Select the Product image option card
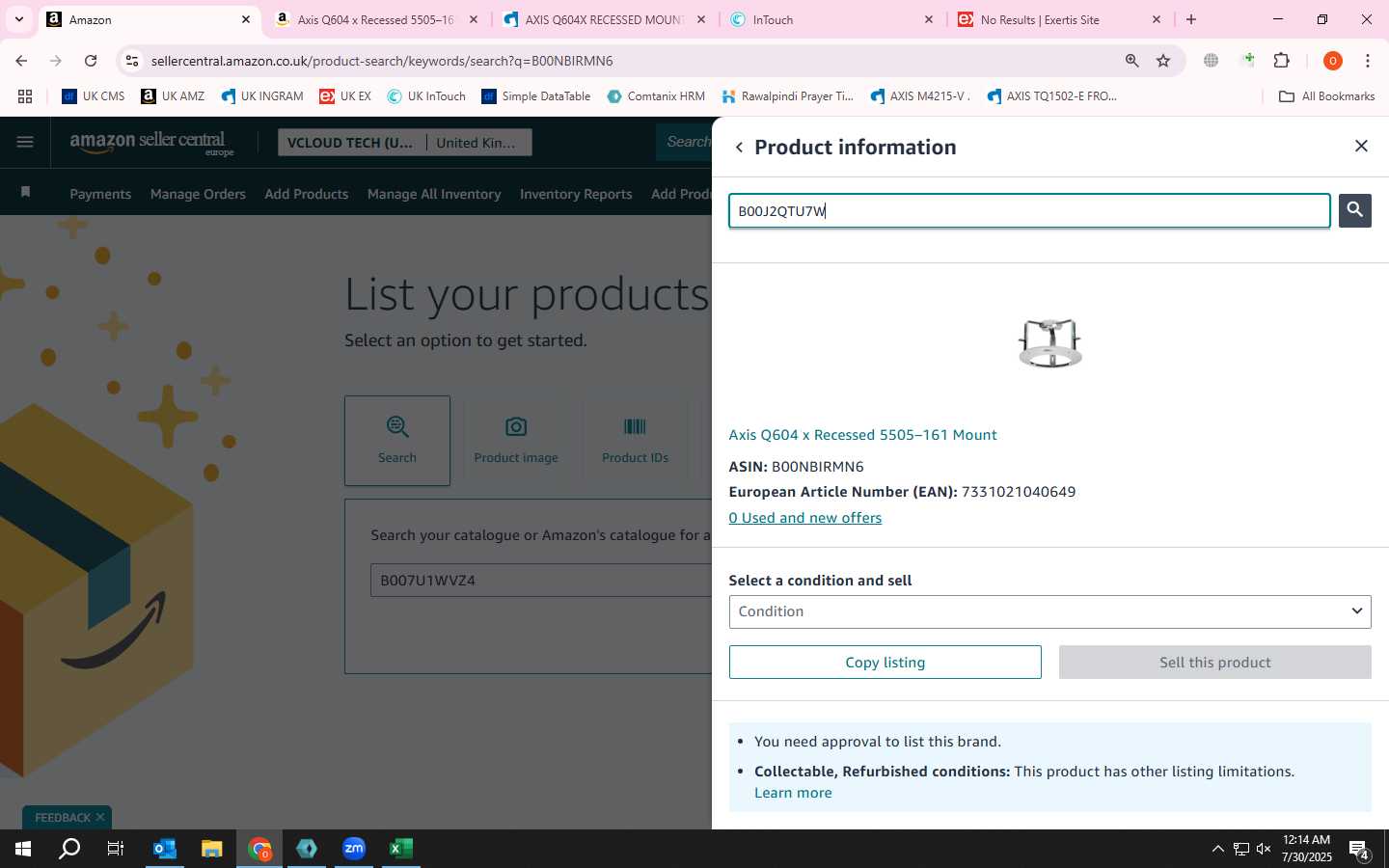Screen dimensions: 1389x868 tap(516, 440)
